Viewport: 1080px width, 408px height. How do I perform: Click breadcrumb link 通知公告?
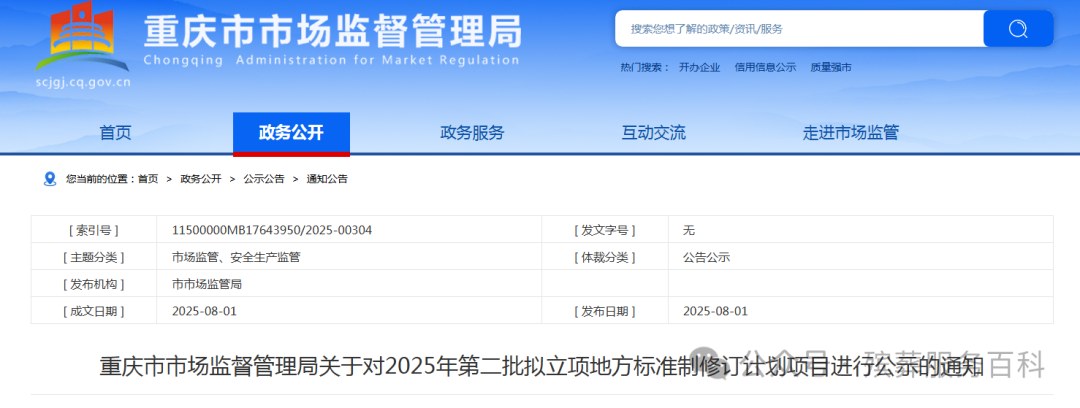pos(327,179)
